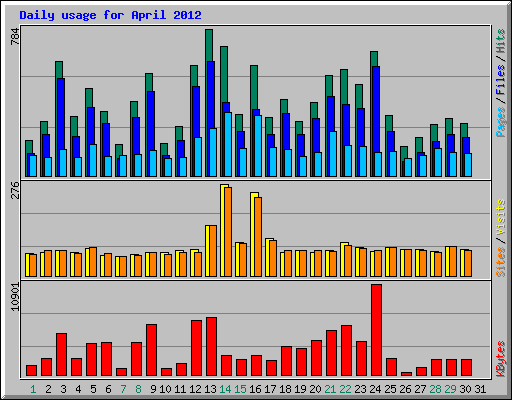This screenshot has width=512, height=400.
Task: Click the blue Files bar for day 24
Action: coord(376,110)
